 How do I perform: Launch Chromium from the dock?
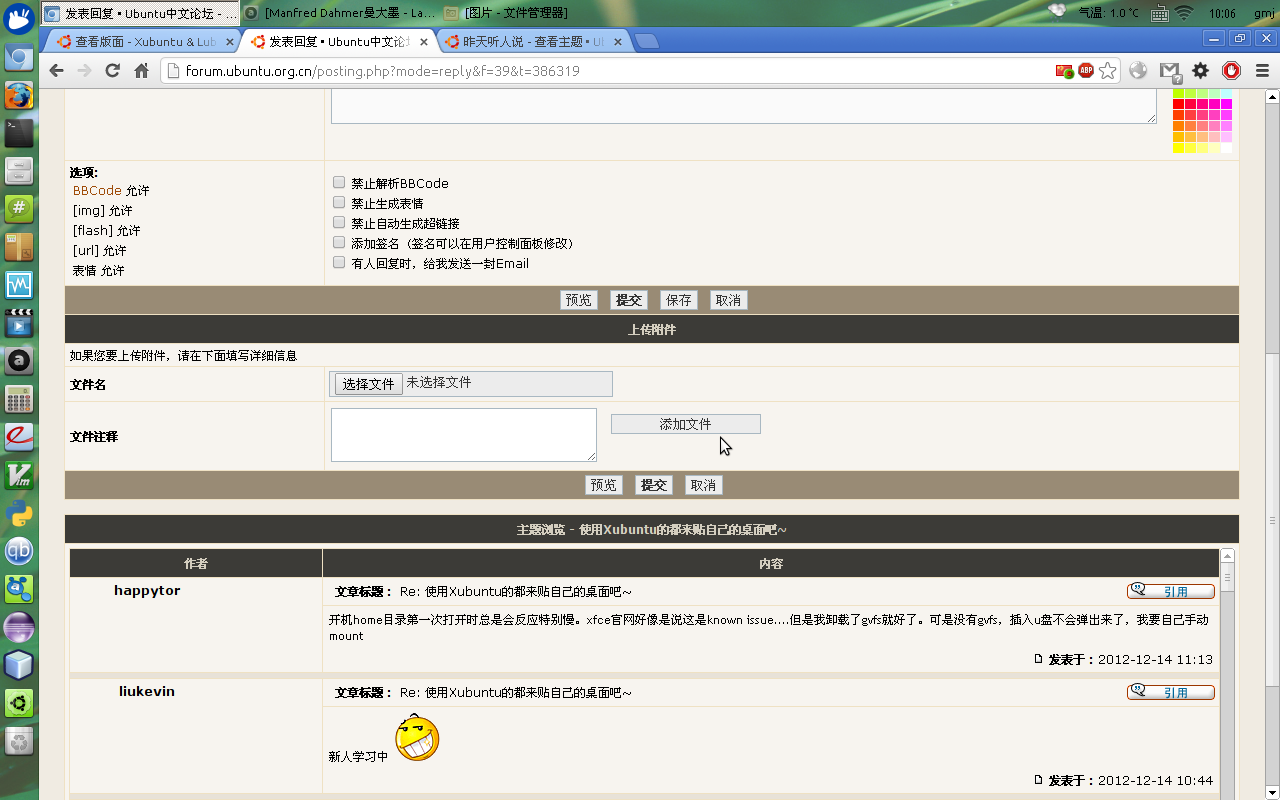(x=19, y=57)
